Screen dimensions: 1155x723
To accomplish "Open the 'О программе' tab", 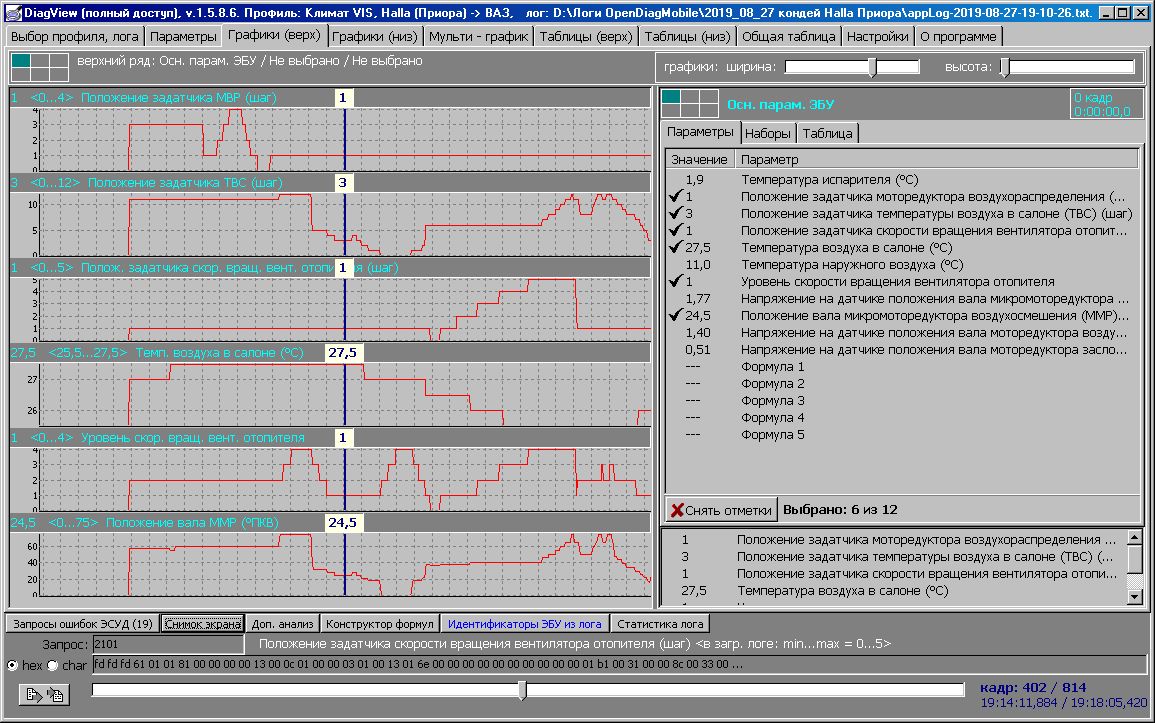I will point(958,36).
